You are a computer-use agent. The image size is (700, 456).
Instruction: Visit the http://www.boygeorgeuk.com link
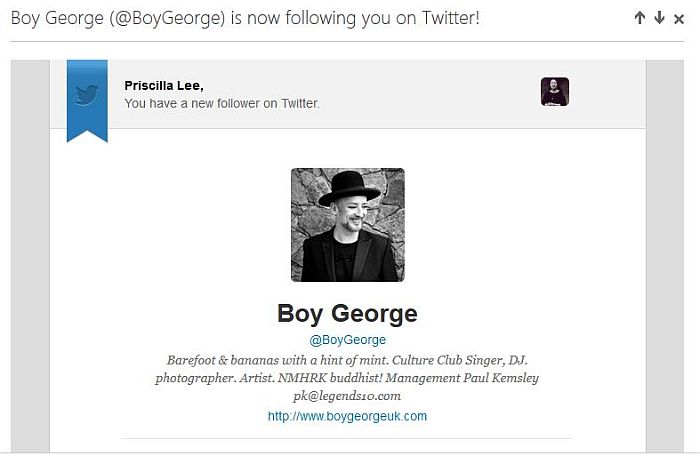347,416
